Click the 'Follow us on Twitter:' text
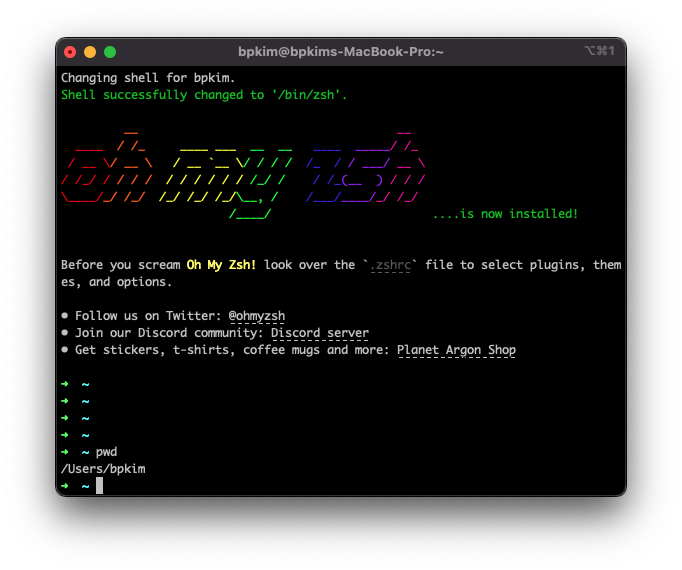682x570 pixels. 148,316
